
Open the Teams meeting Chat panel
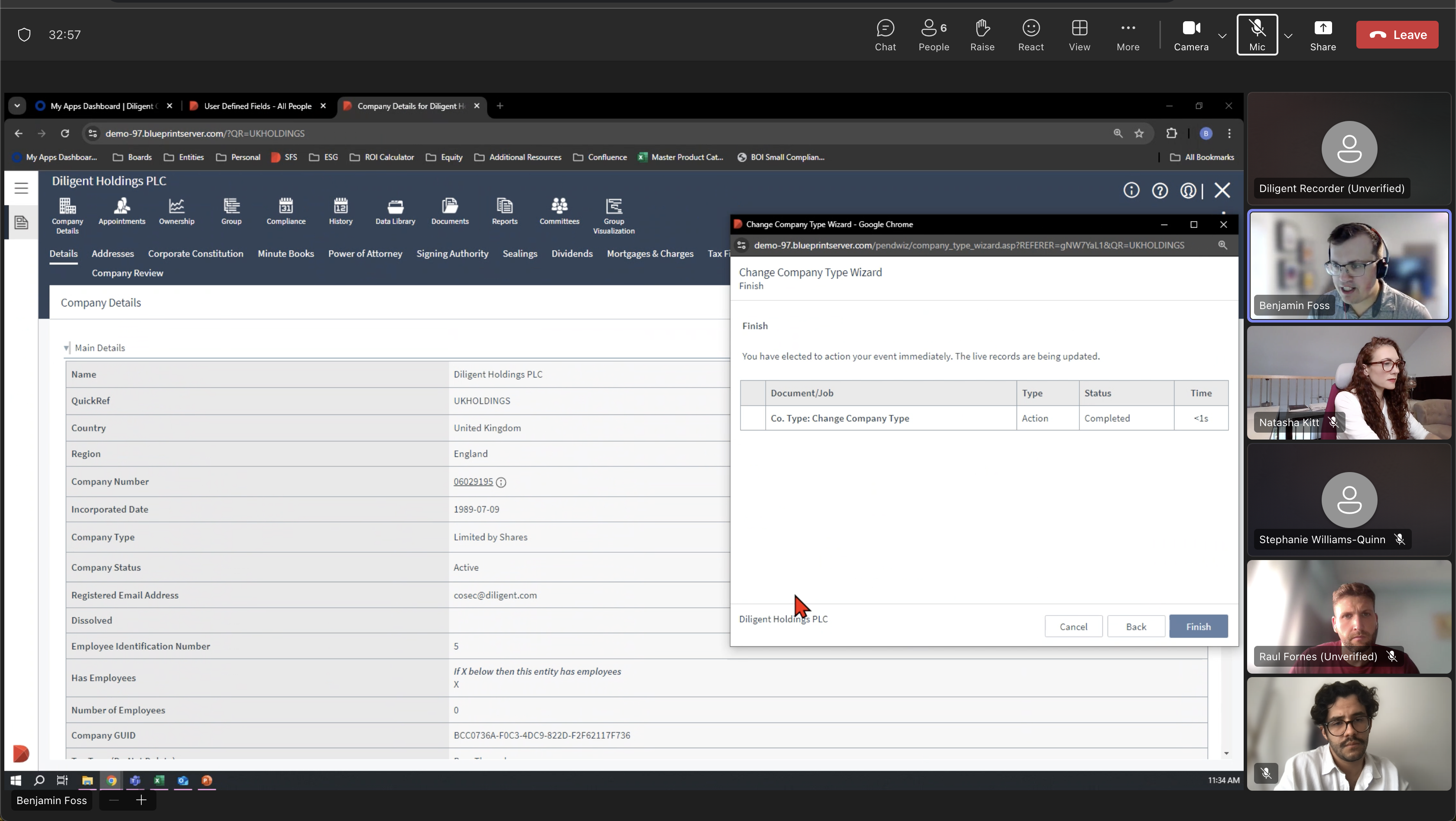(885, 35)
